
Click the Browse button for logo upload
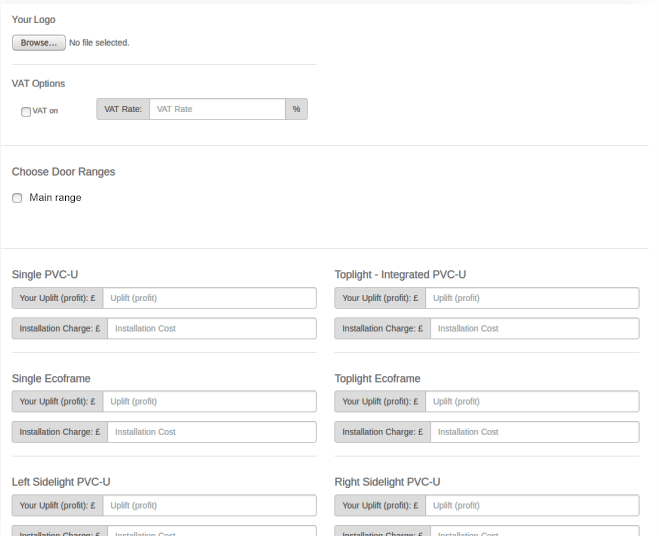tap(39, 43)
